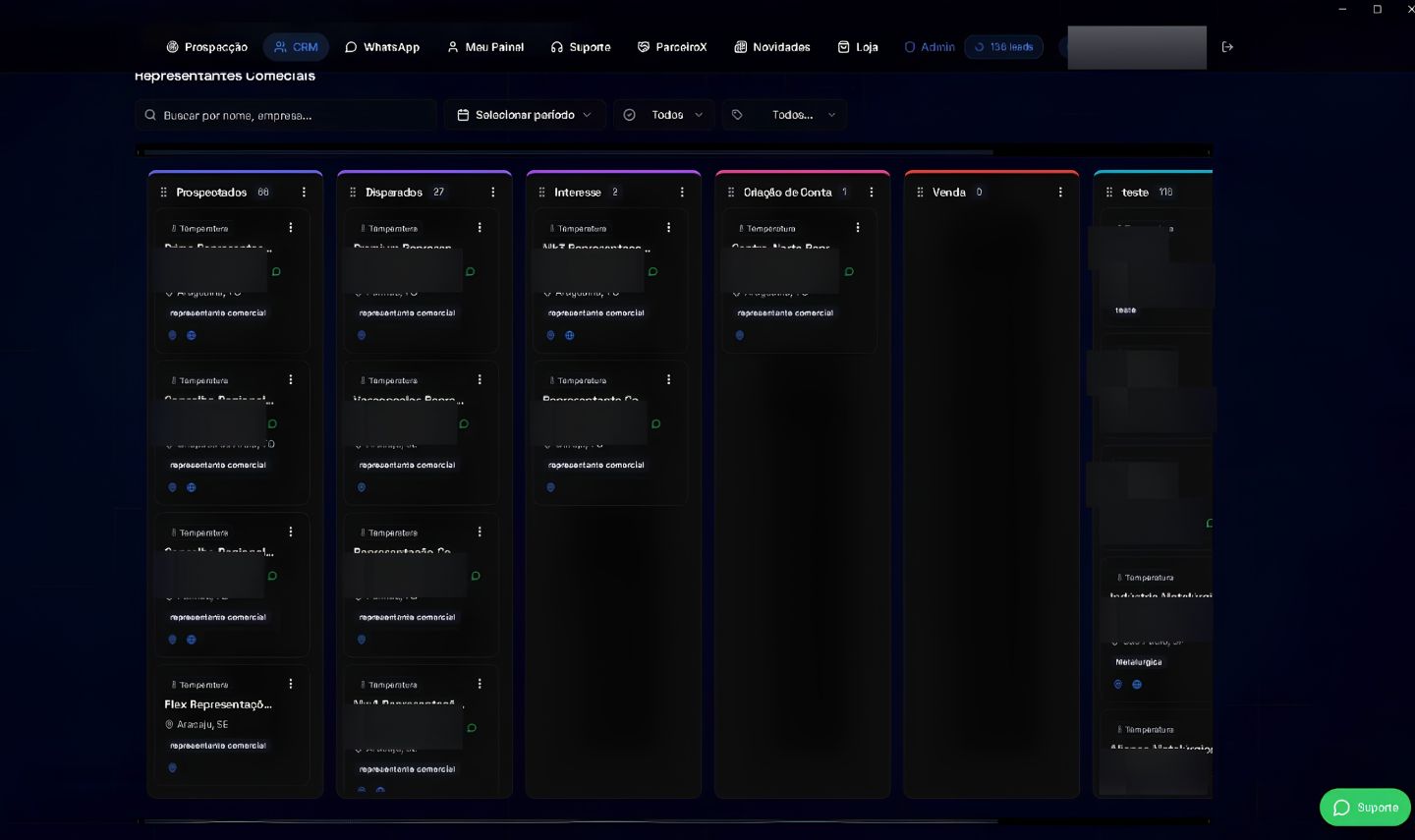Viewport: 1415px width, 840px height.
Task: Open the Novidades navigation item
Action: (772, 47)
